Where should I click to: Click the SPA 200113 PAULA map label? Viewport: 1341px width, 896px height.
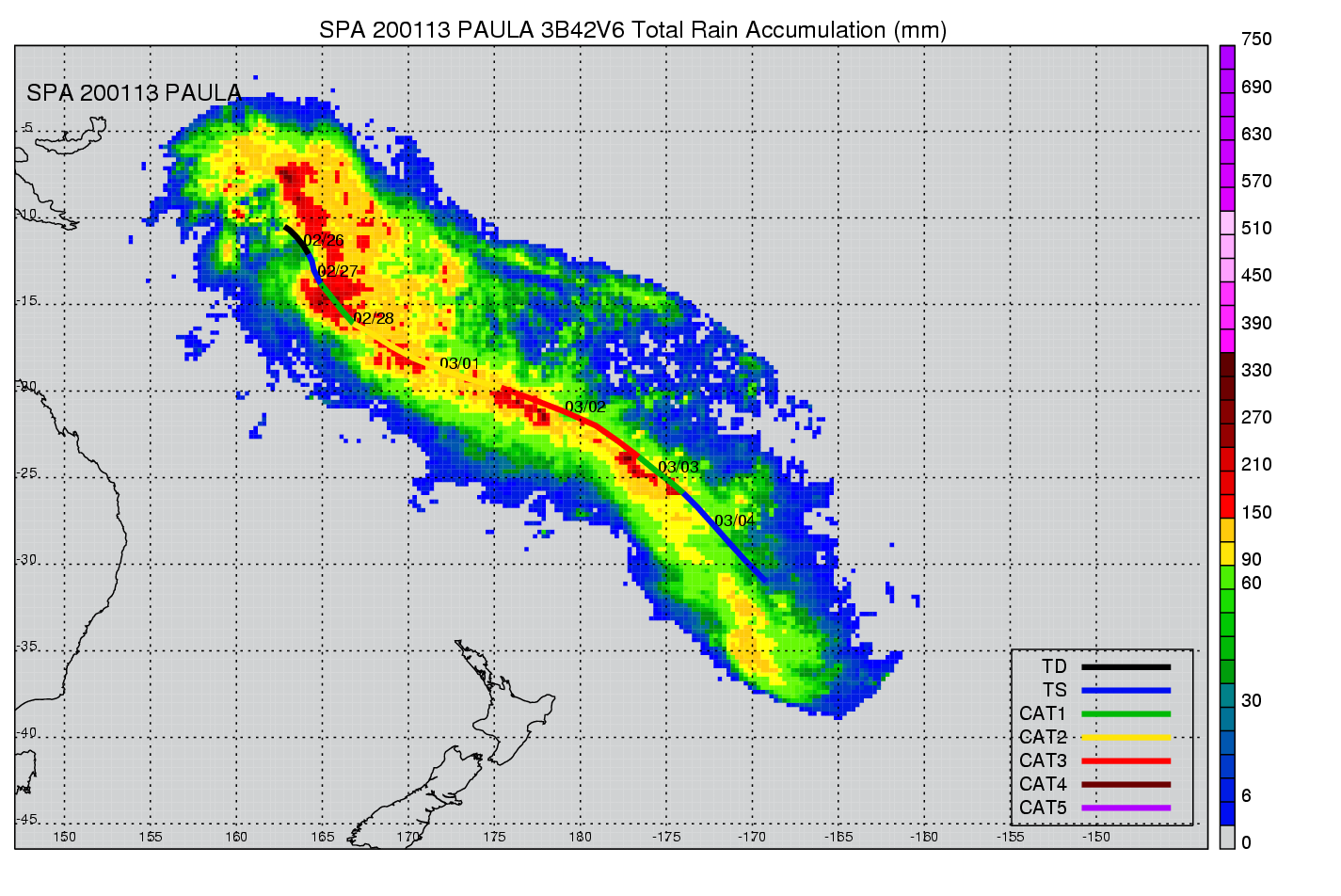[x=134, y=93]
